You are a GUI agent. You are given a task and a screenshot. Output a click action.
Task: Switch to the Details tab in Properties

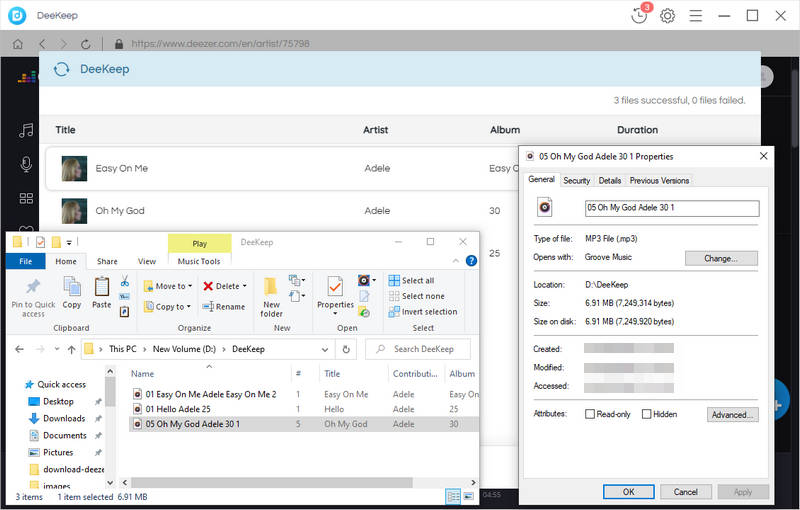point(610,181)
